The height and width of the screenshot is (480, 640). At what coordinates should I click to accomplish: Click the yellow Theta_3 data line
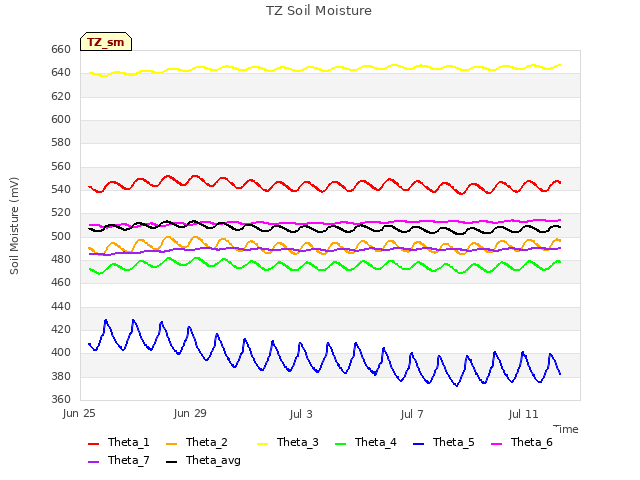coord(324,70)
